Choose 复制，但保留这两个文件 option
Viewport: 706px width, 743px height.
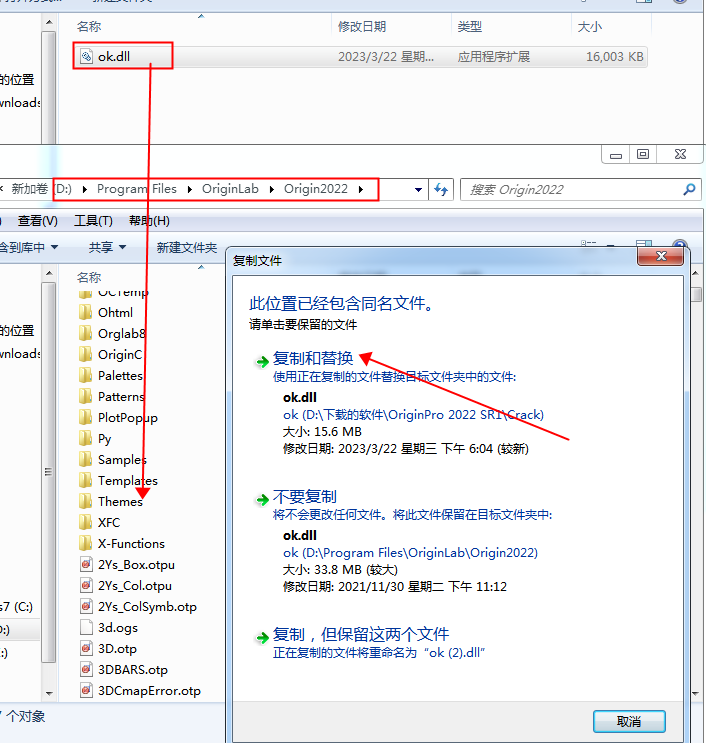coord(361,635)
